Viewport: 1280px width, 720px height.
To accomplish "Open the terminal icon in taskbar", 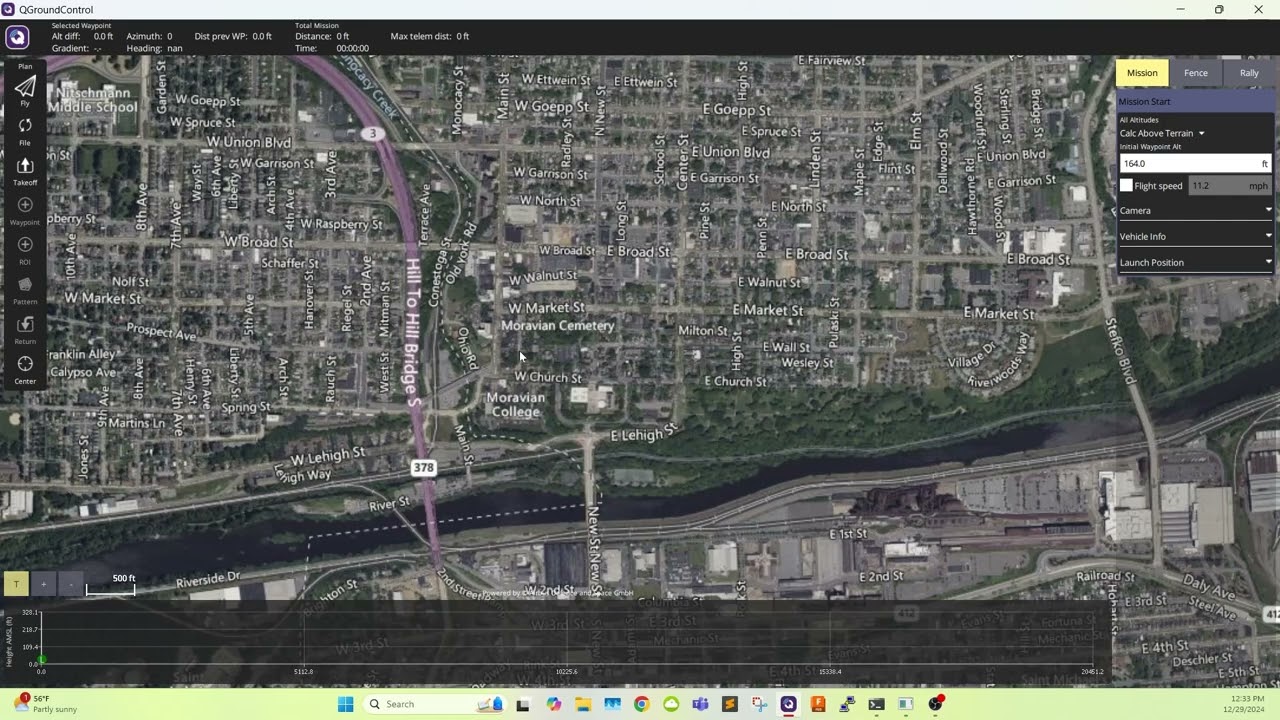I will point(876,704).
